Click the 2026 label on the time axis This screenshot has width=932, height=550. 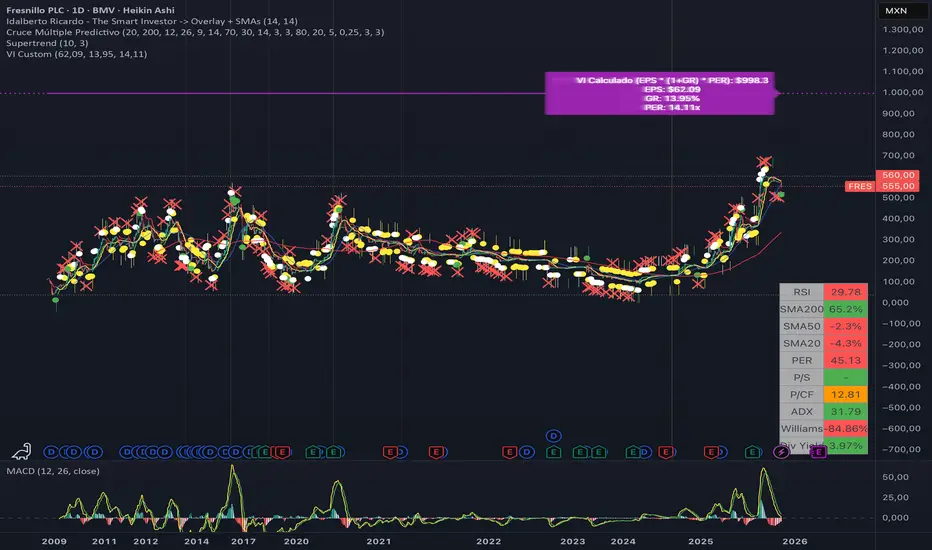pos(795,541)
